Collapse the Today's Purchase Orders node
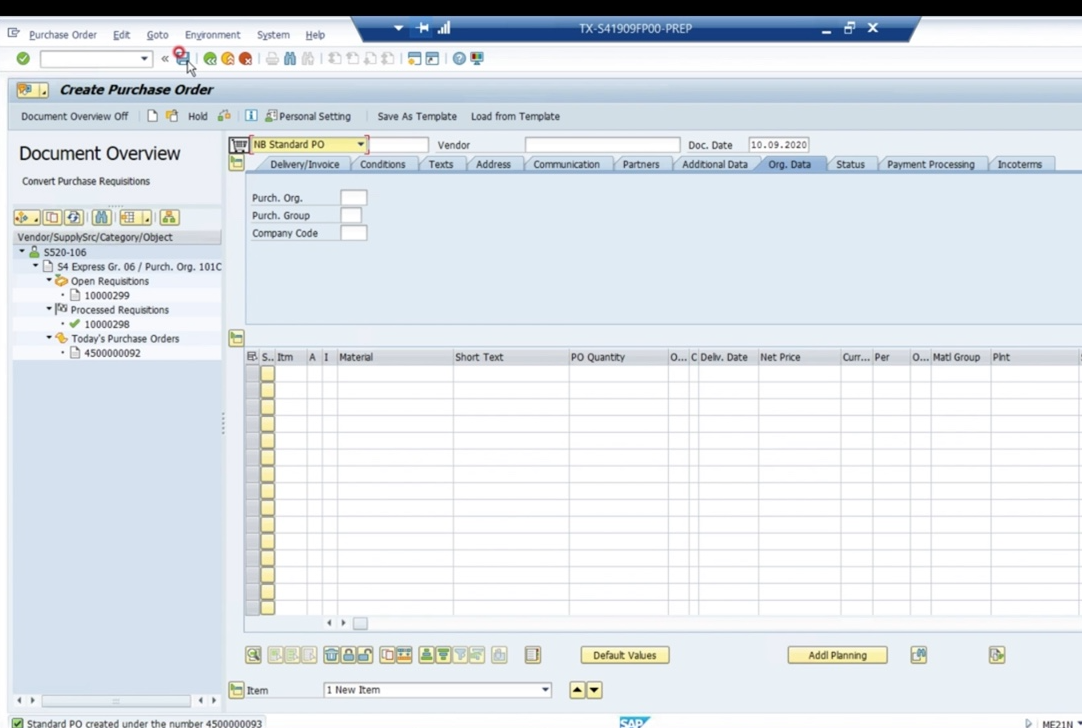Image resolution: width=1082 pixels, height=728 pixels. [x=49, y=337]
